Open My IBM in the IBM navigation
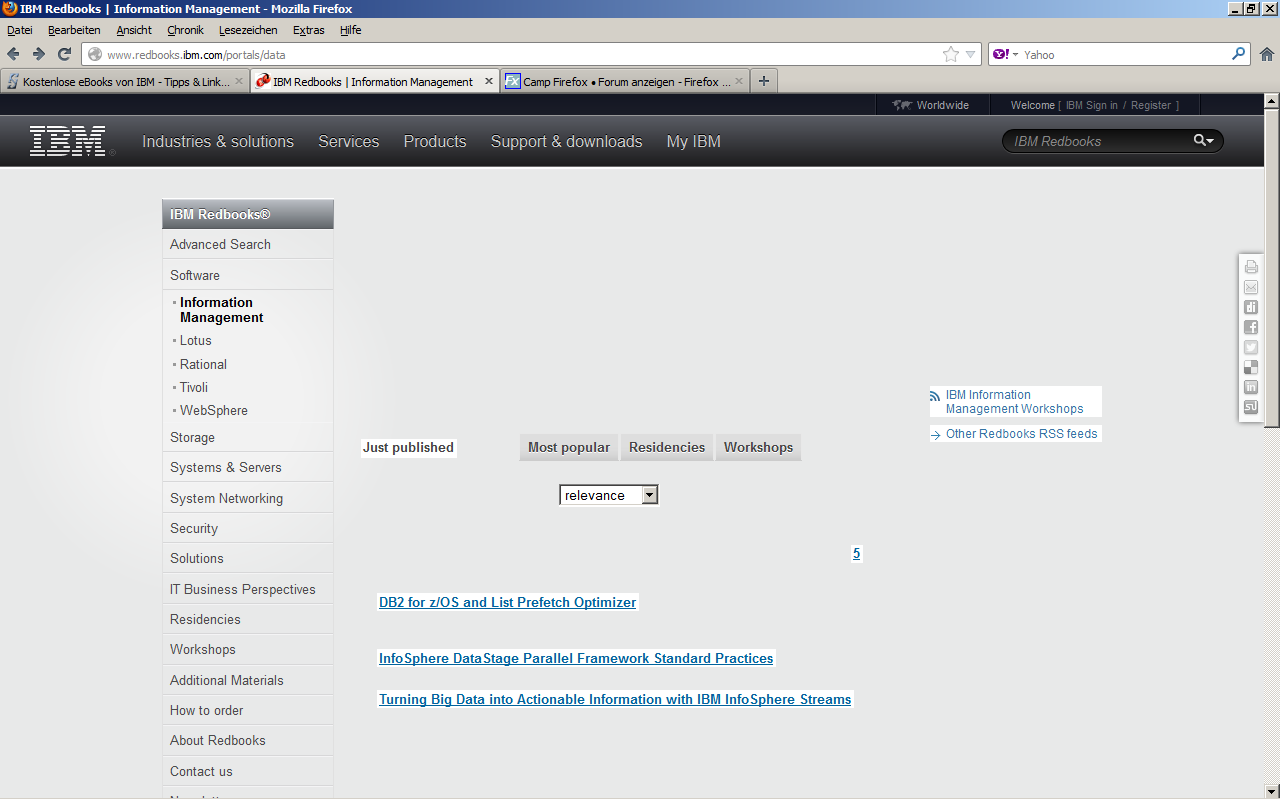 [x=694, y=141]
